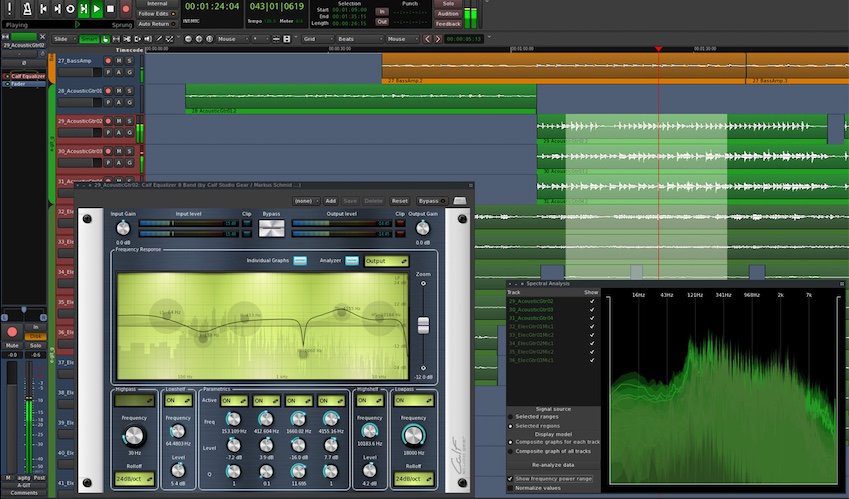849x499 pixels.
Task: Click the Input Gain knob
Action: coord(123,228)
